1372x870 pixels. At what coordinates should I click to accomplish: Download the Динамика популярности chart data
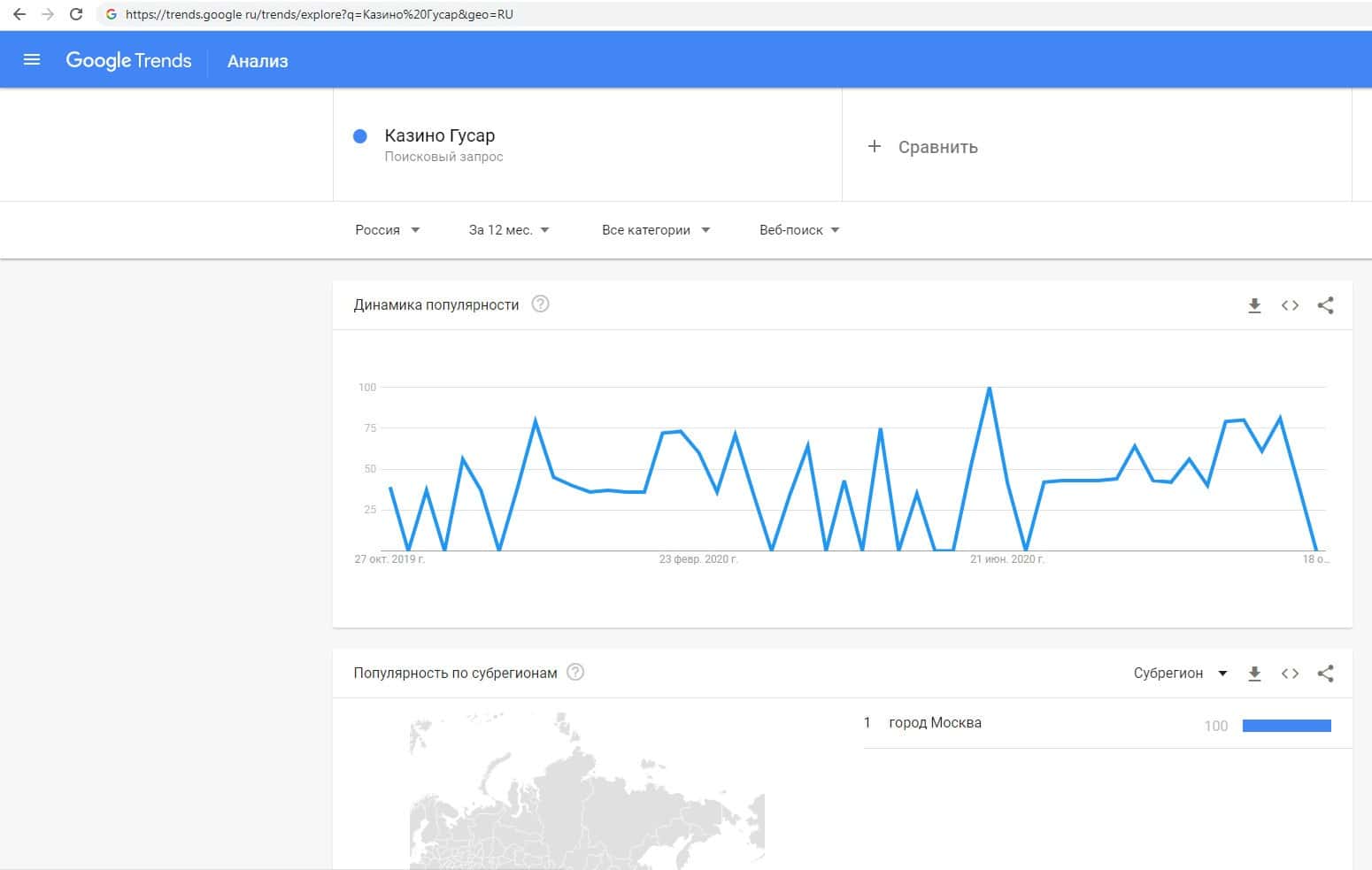[1254, 305]
